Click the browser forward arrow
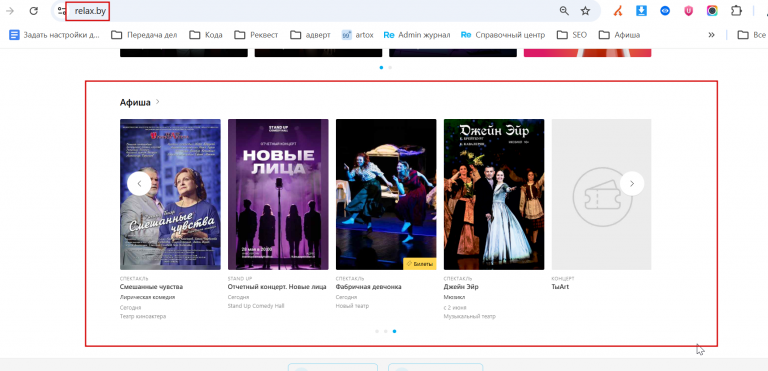 [9, 11]
